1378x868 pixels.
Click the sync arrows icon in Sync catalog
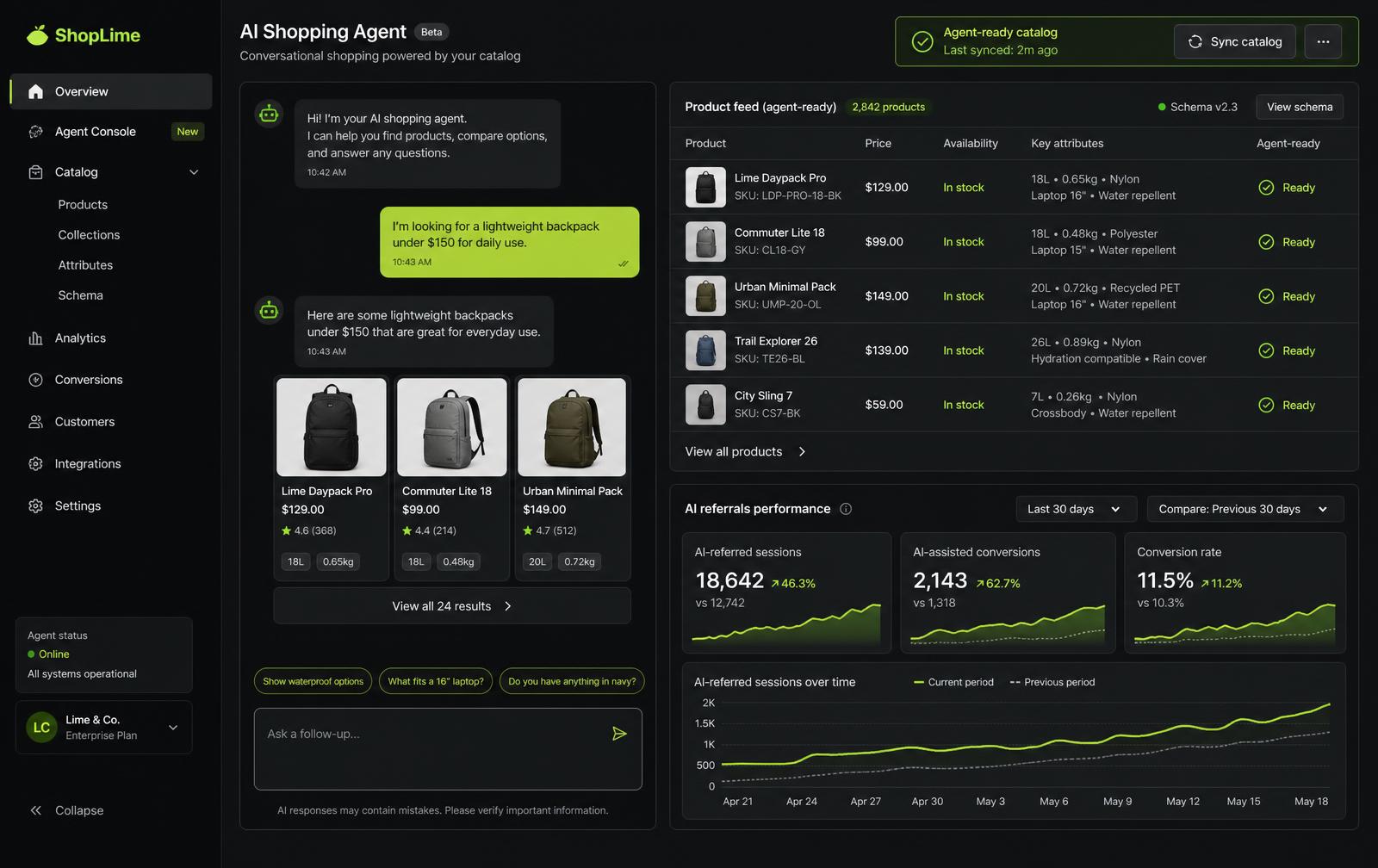pos(1195,41)
